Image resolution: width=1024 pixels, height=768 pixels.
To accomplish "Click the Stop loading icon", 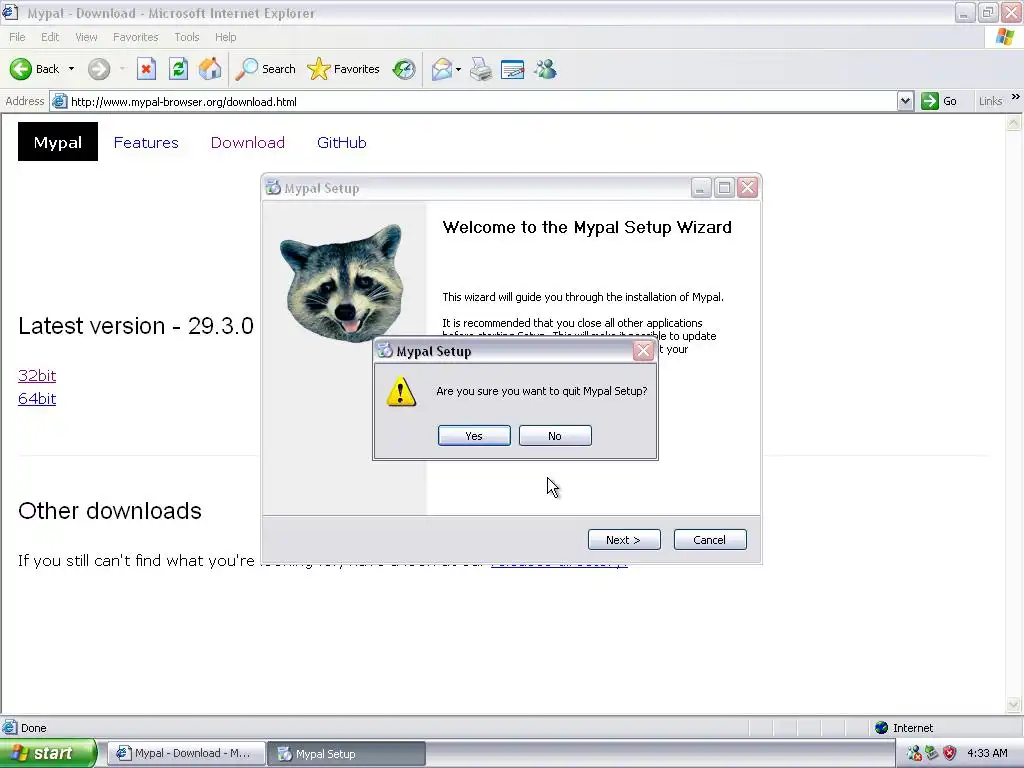I will coord(146,69).
